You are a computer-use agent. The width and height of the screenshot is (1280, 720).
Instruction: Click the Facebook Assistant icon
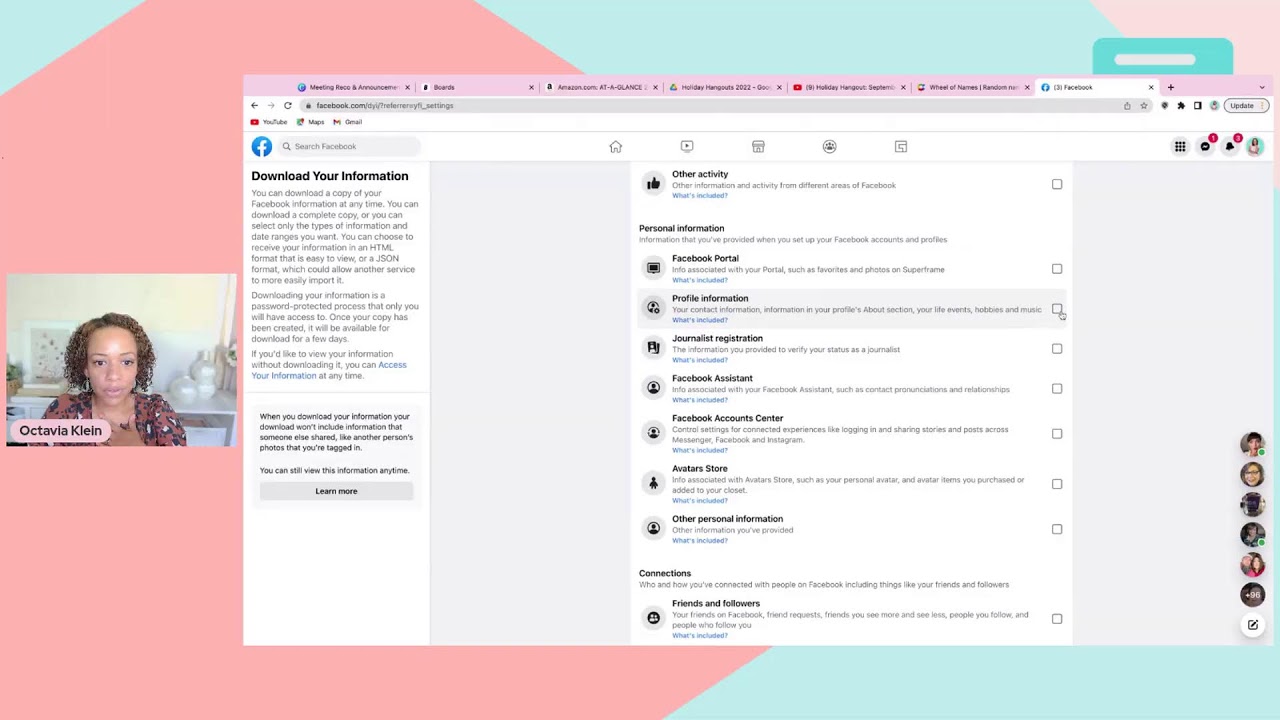653,388
